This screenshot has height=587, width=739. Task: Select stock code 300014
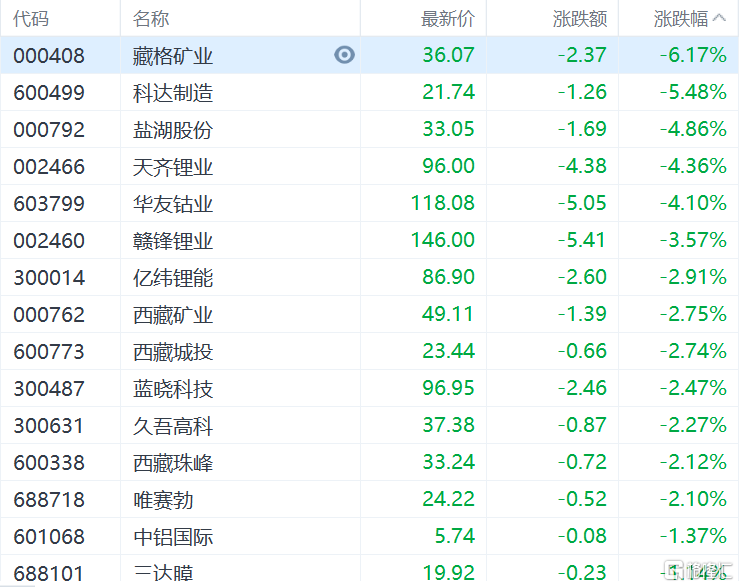[49, 278]
